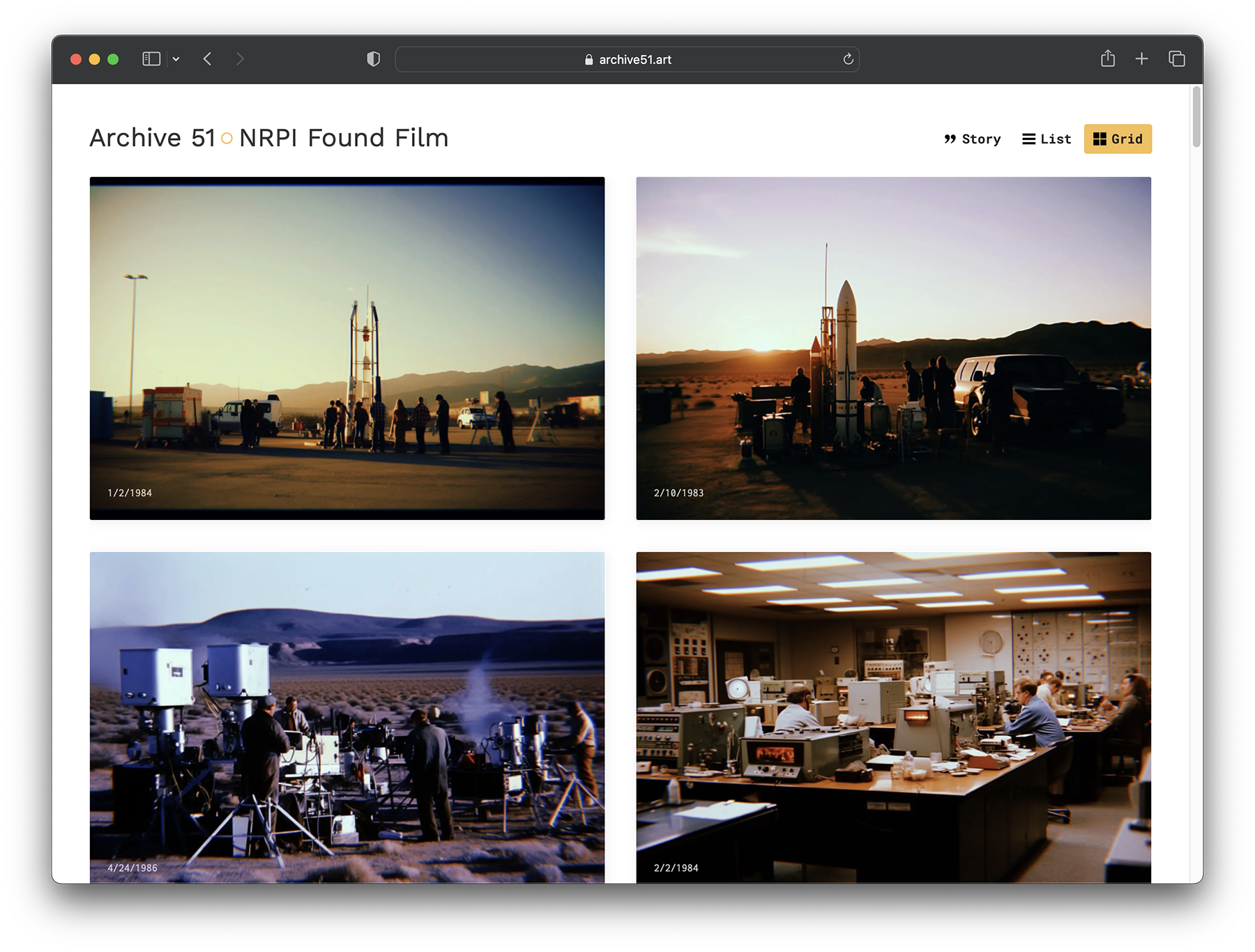Screen dimensions: 1255x952
Task: Open the Archive 51 NRPI Found Film heading
Action: click(269, 138)
